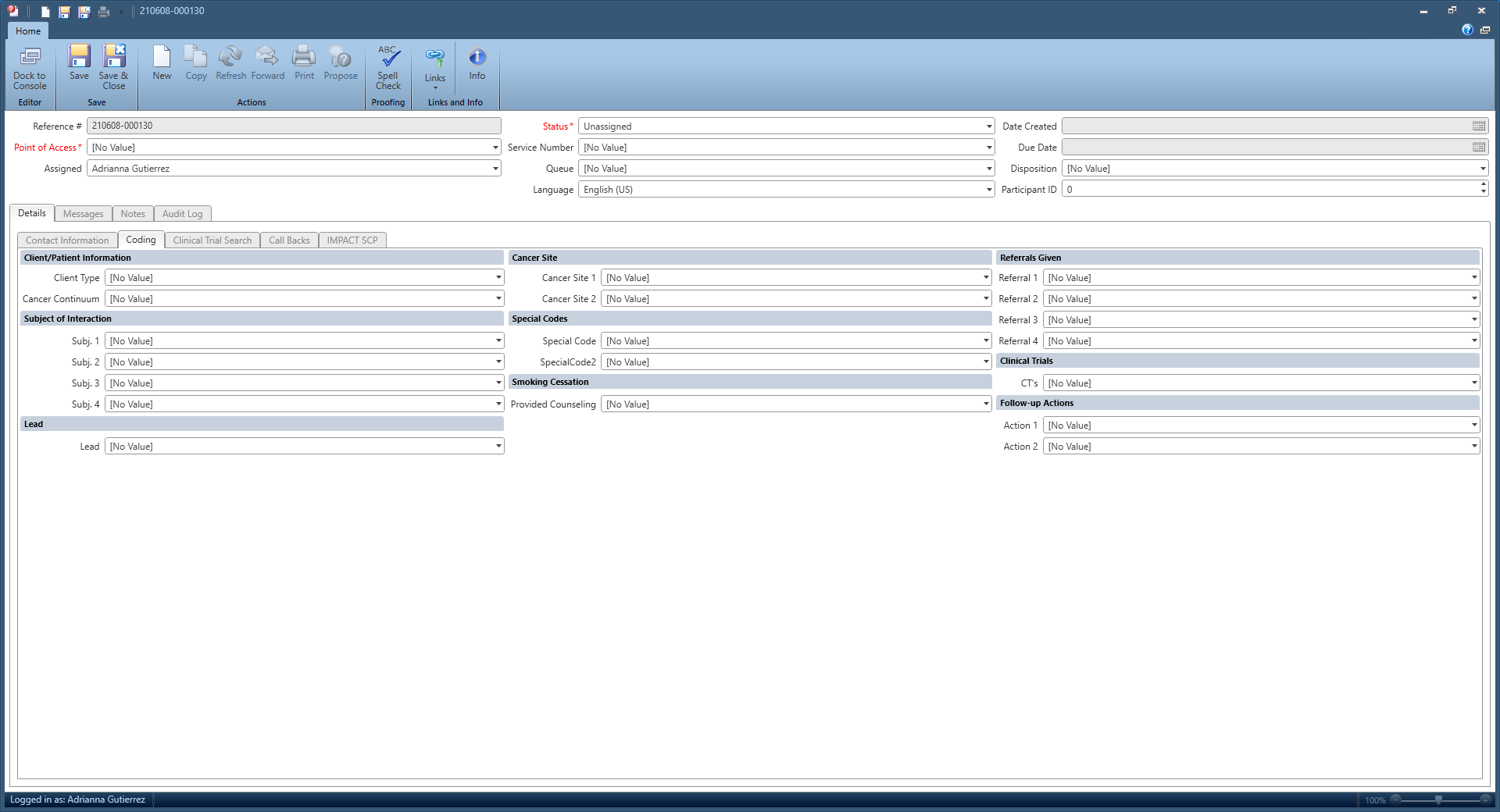
Task: Open the Client Type dropdown
Action: pos(498,278)
